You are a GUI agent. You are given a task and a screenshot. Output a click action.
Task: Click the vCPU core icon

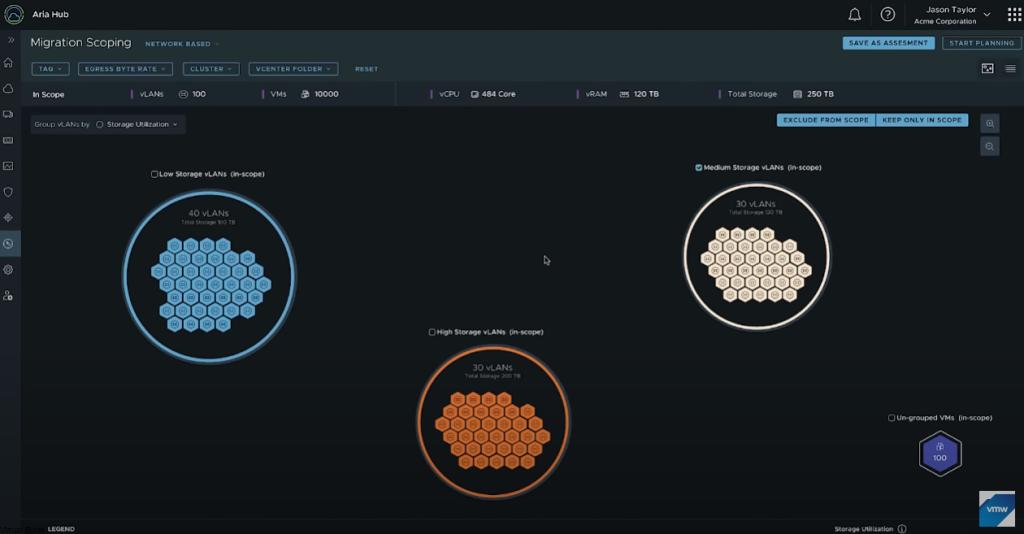(x=475, y=94)
